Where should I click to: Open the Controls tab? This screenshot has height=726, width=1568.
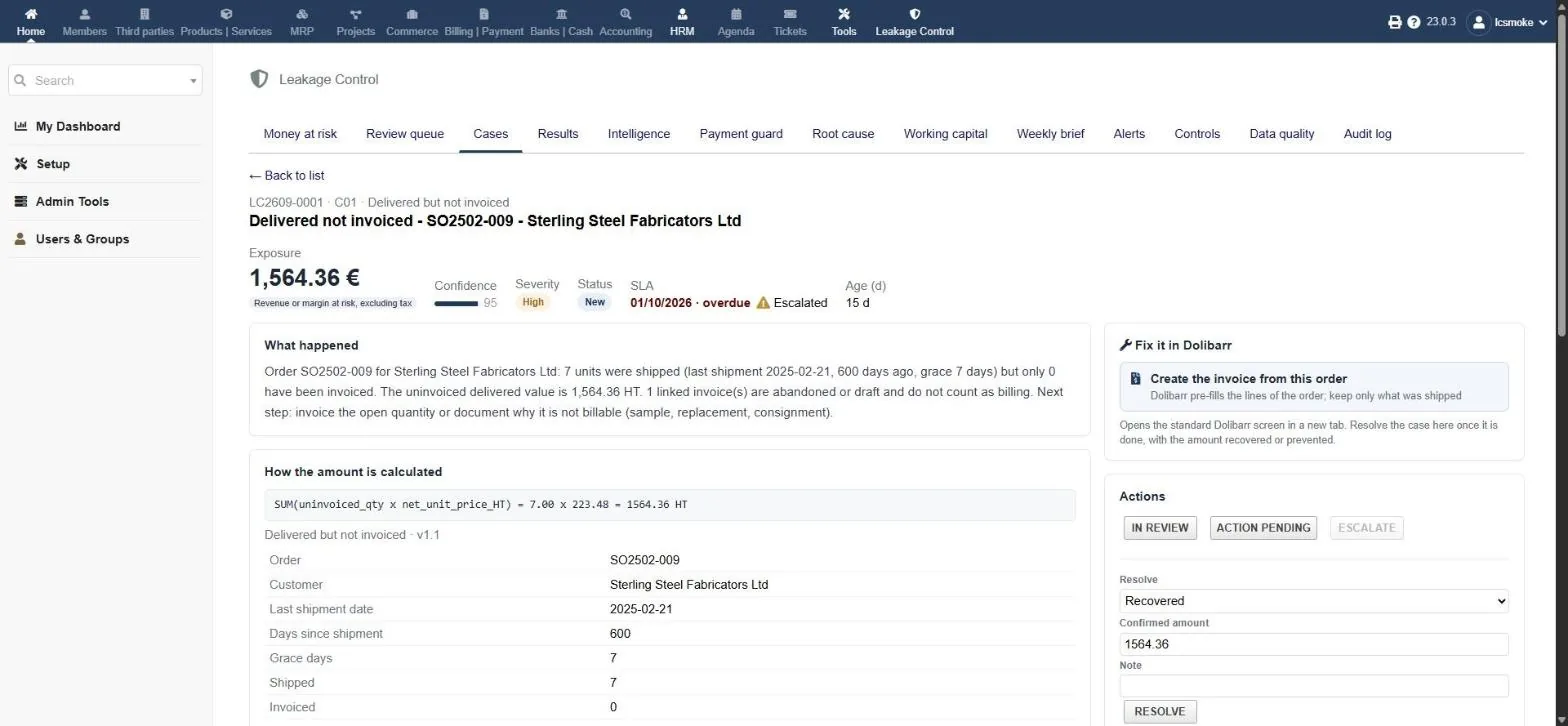[1197, 133]
